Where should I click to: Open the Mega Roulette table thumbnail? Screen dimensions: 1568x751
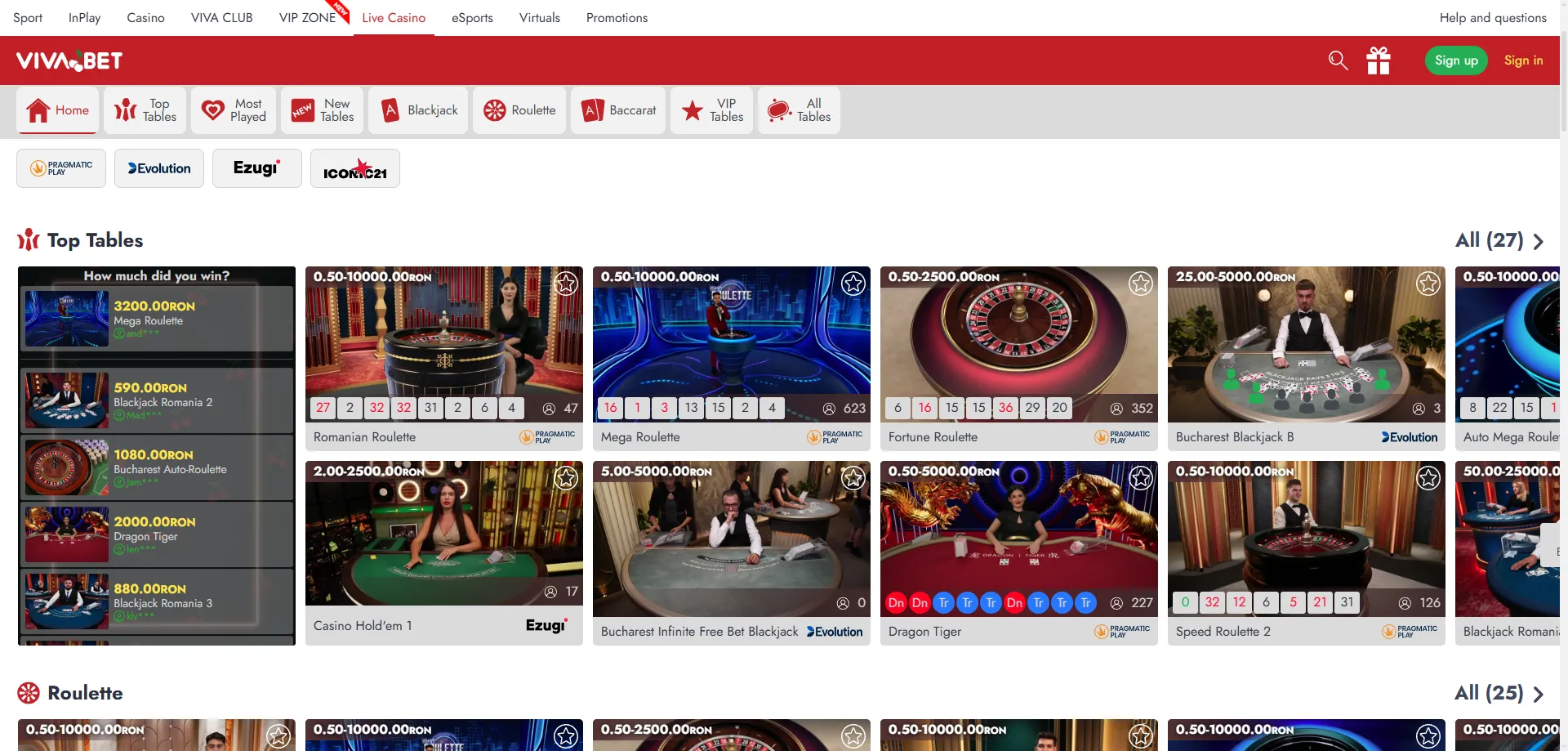[732, 344]
